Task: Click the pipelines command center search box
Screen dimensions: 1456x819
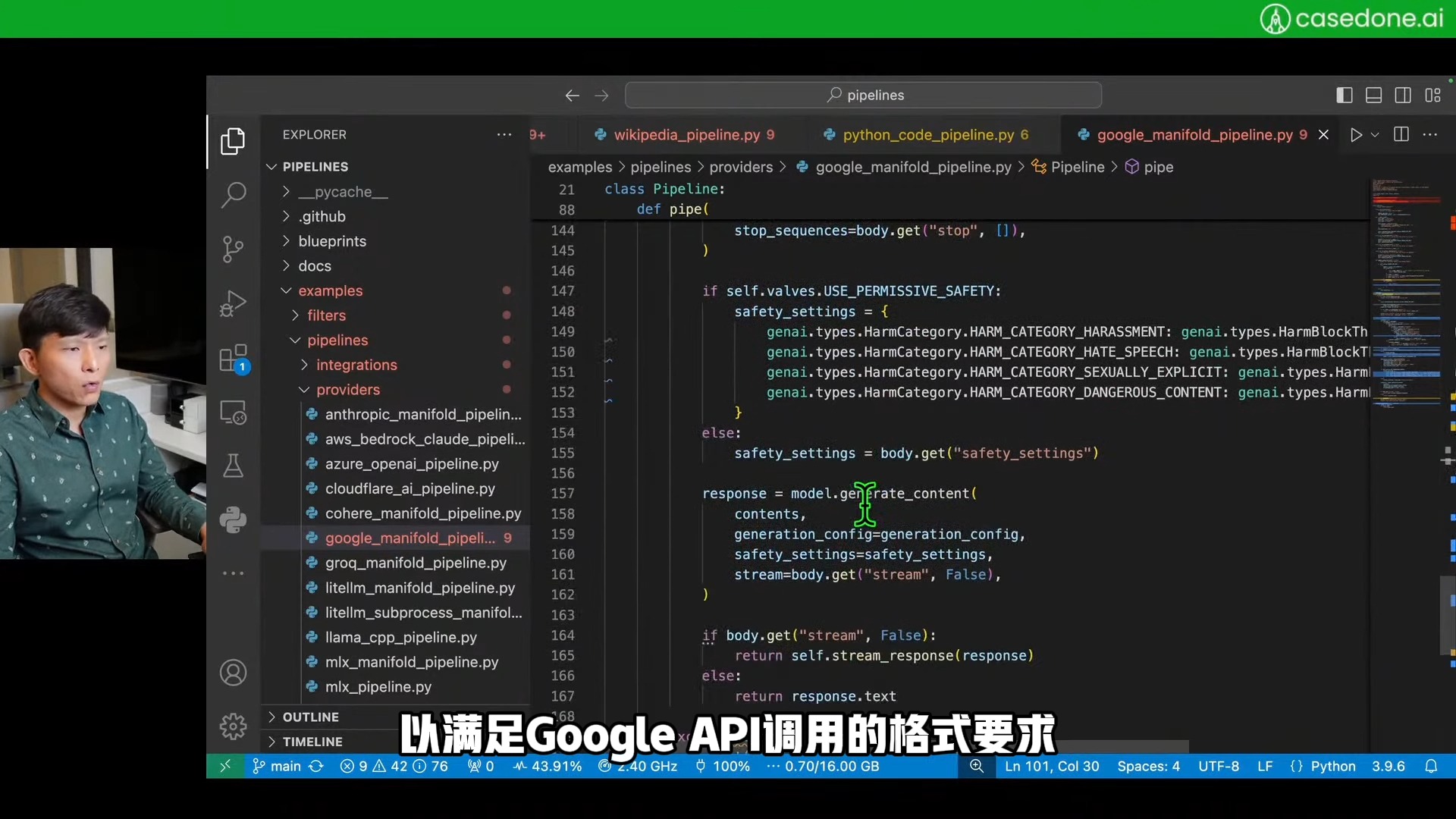Action: 863,96
